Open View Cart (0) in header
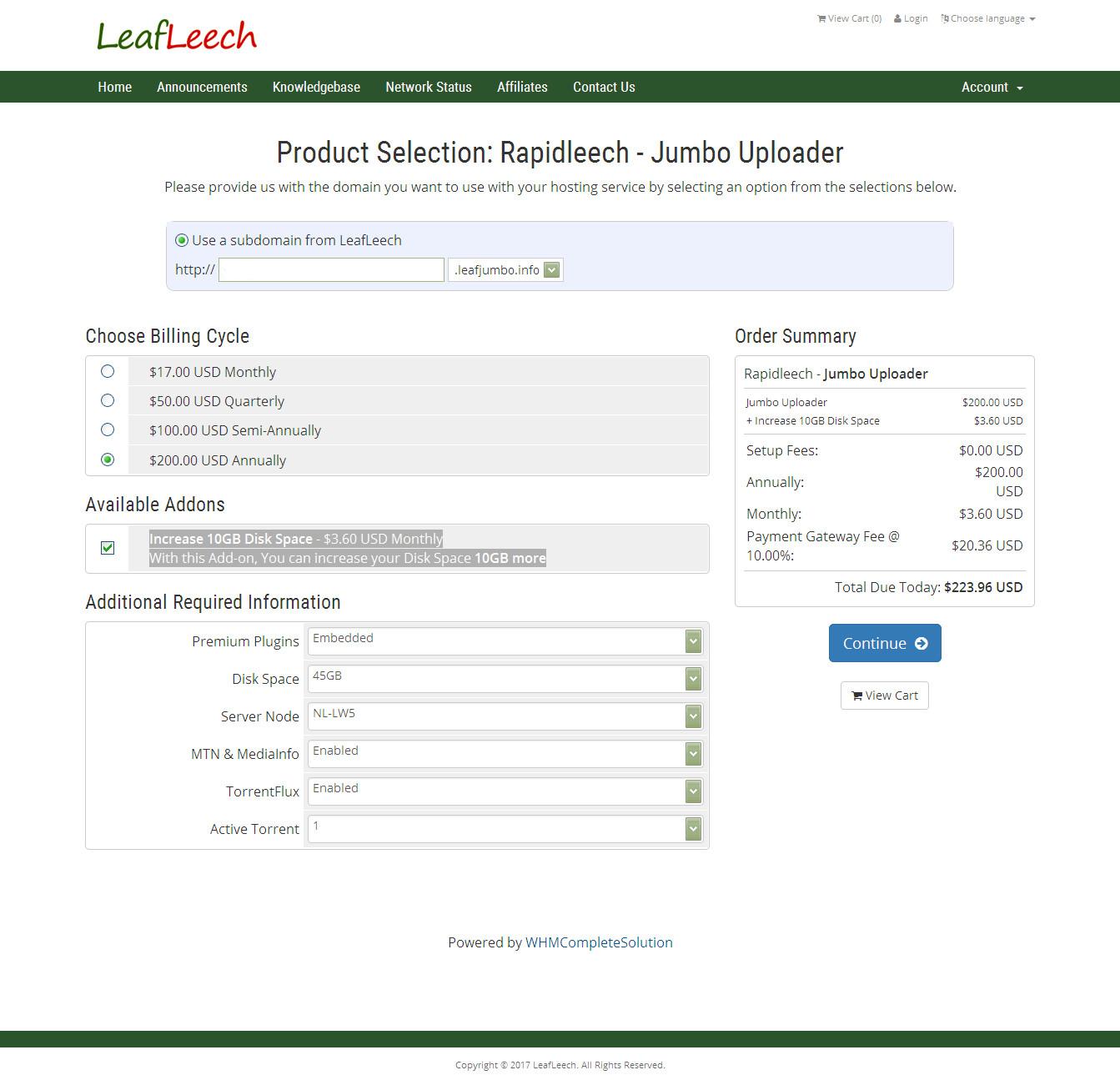 [849, 18]
